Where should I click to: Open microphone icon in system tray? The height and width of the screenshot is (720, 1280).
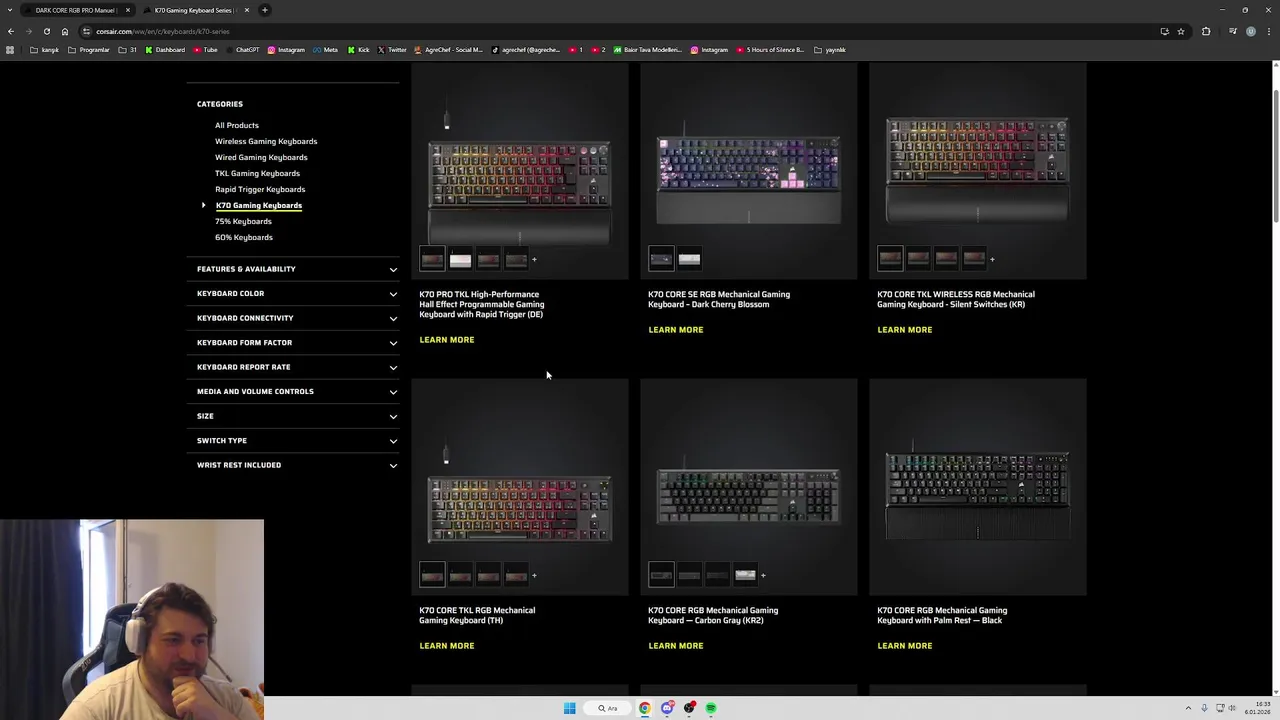click(x=1204, y=708)
